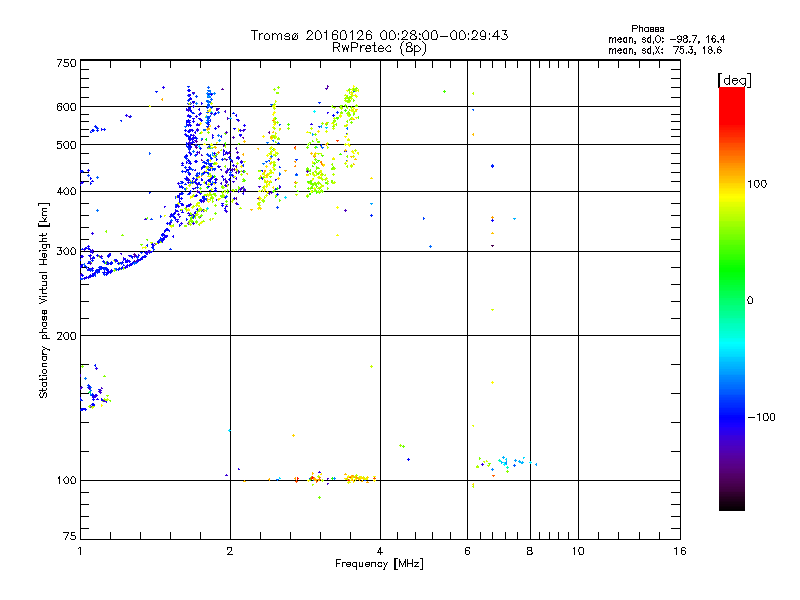Click the y-axis tick label "200"
The image size is (800, 600).
[x=66, y=336]
